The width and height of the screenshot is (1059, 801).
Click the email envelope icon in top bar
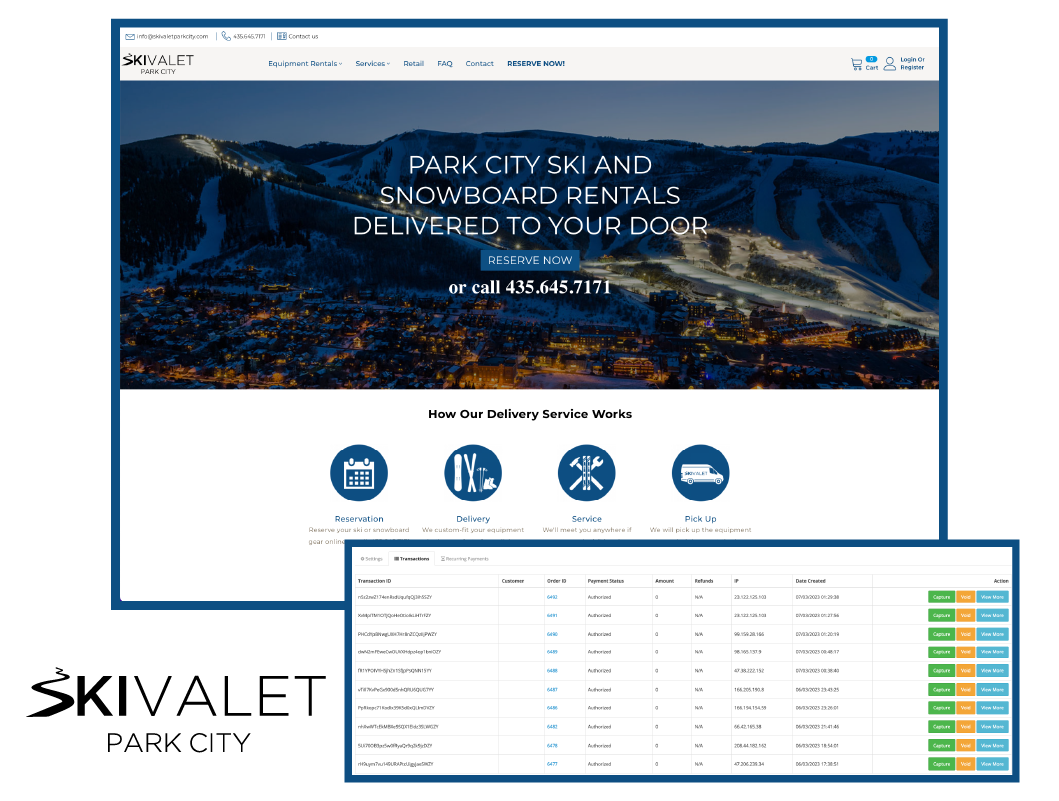point(130,36)
